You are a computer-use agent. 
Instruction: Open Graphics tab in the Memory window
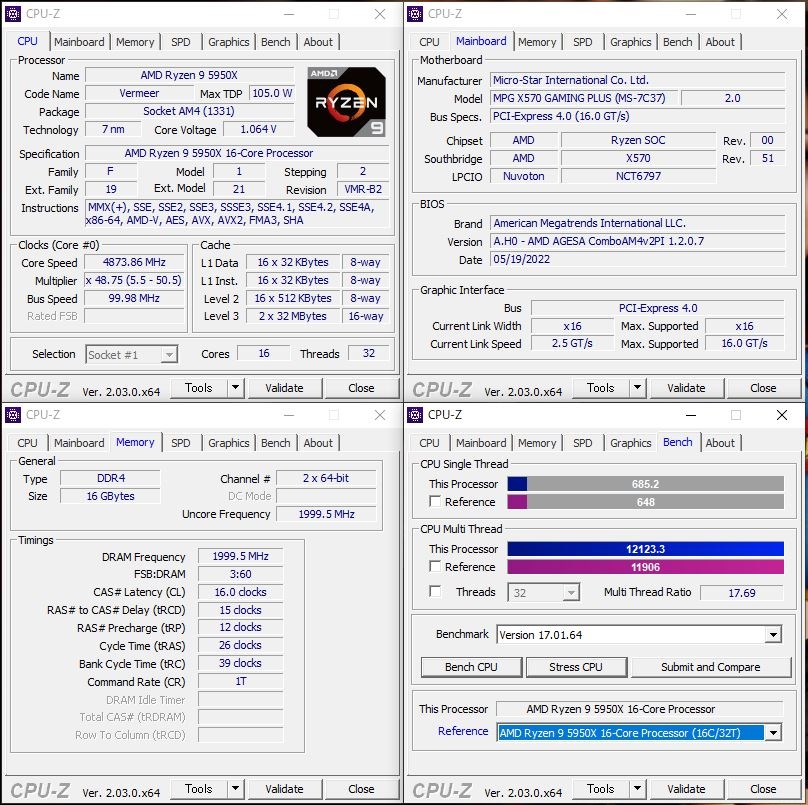click(228, 443)
